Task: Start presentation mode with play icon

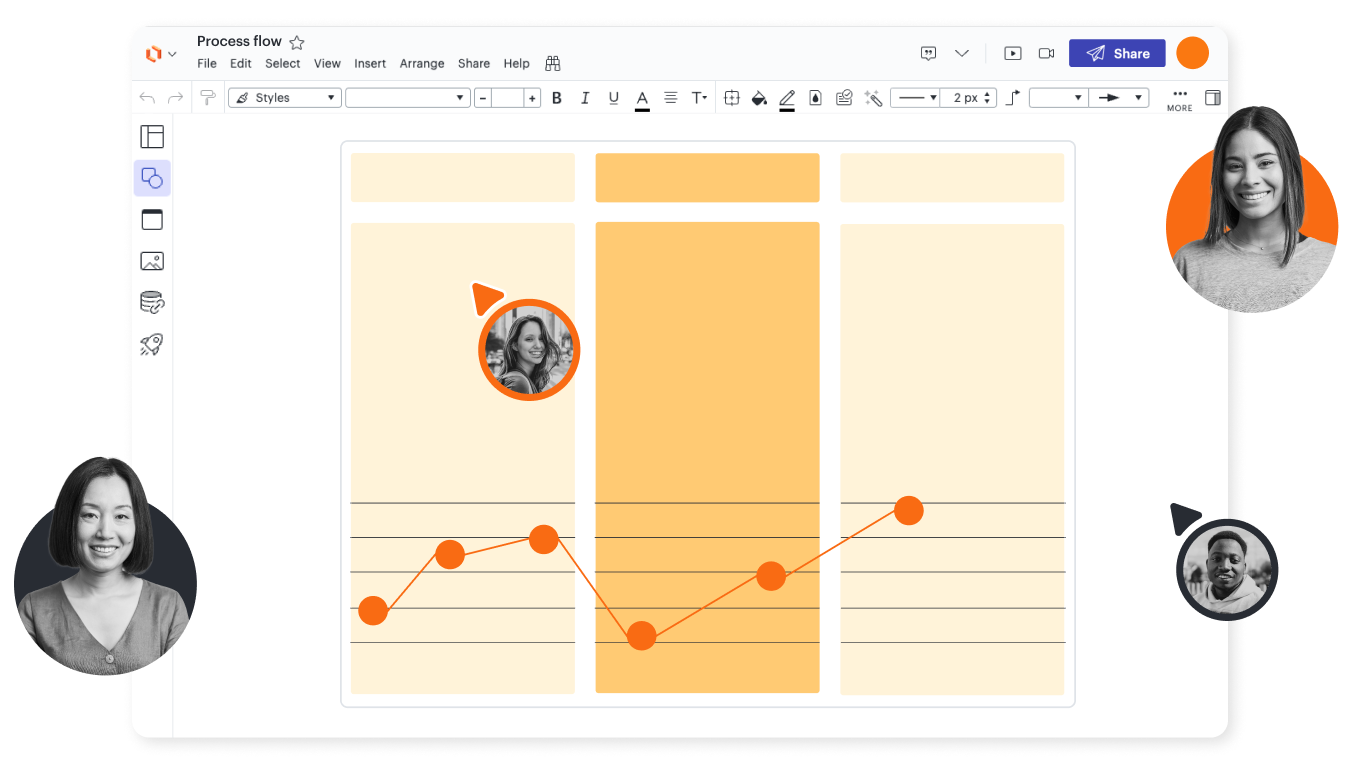Action: coord(1013,54)
